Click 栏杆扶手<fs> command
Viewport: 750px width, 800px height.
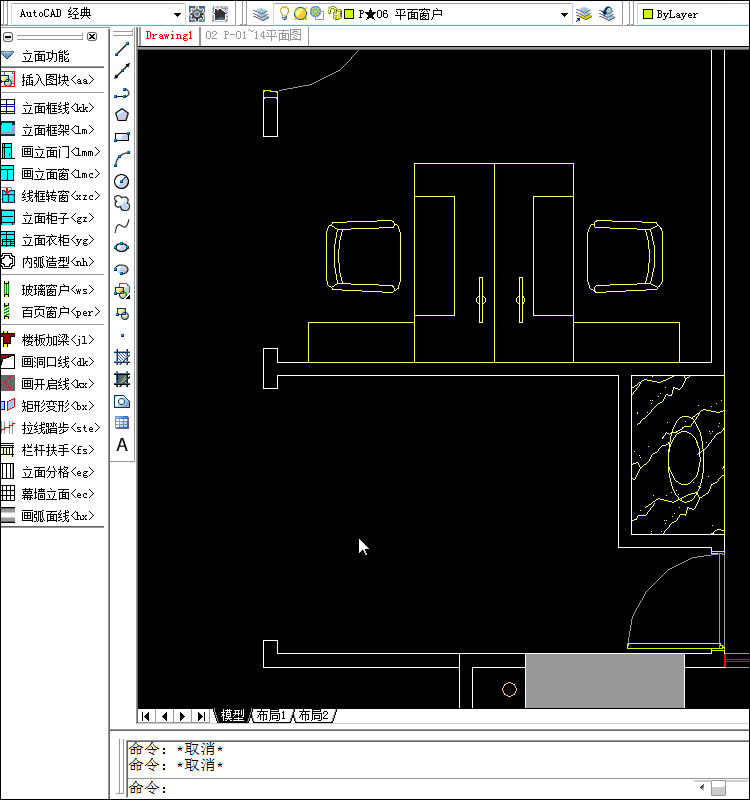[52, 449]
